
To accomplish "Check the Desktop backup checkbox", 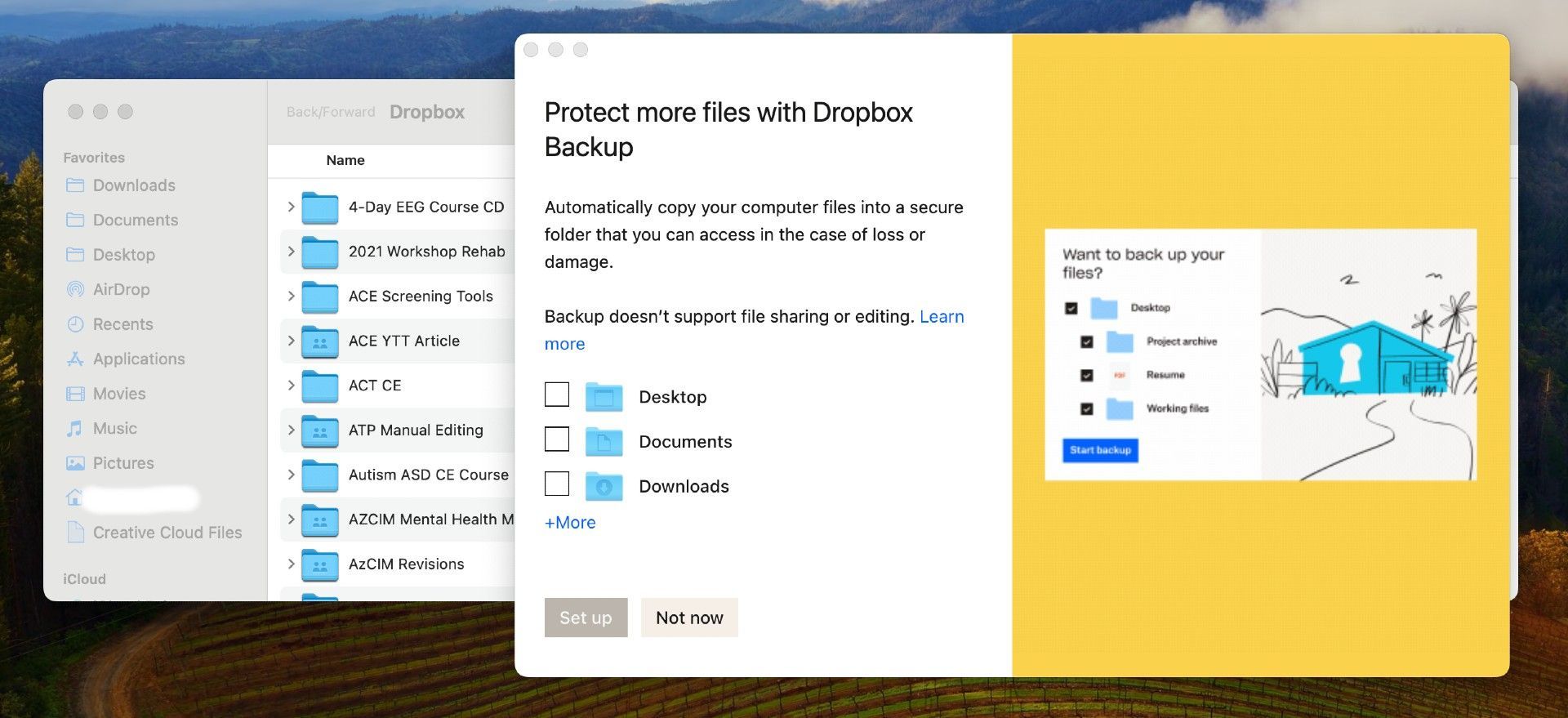I will point(557,395).
